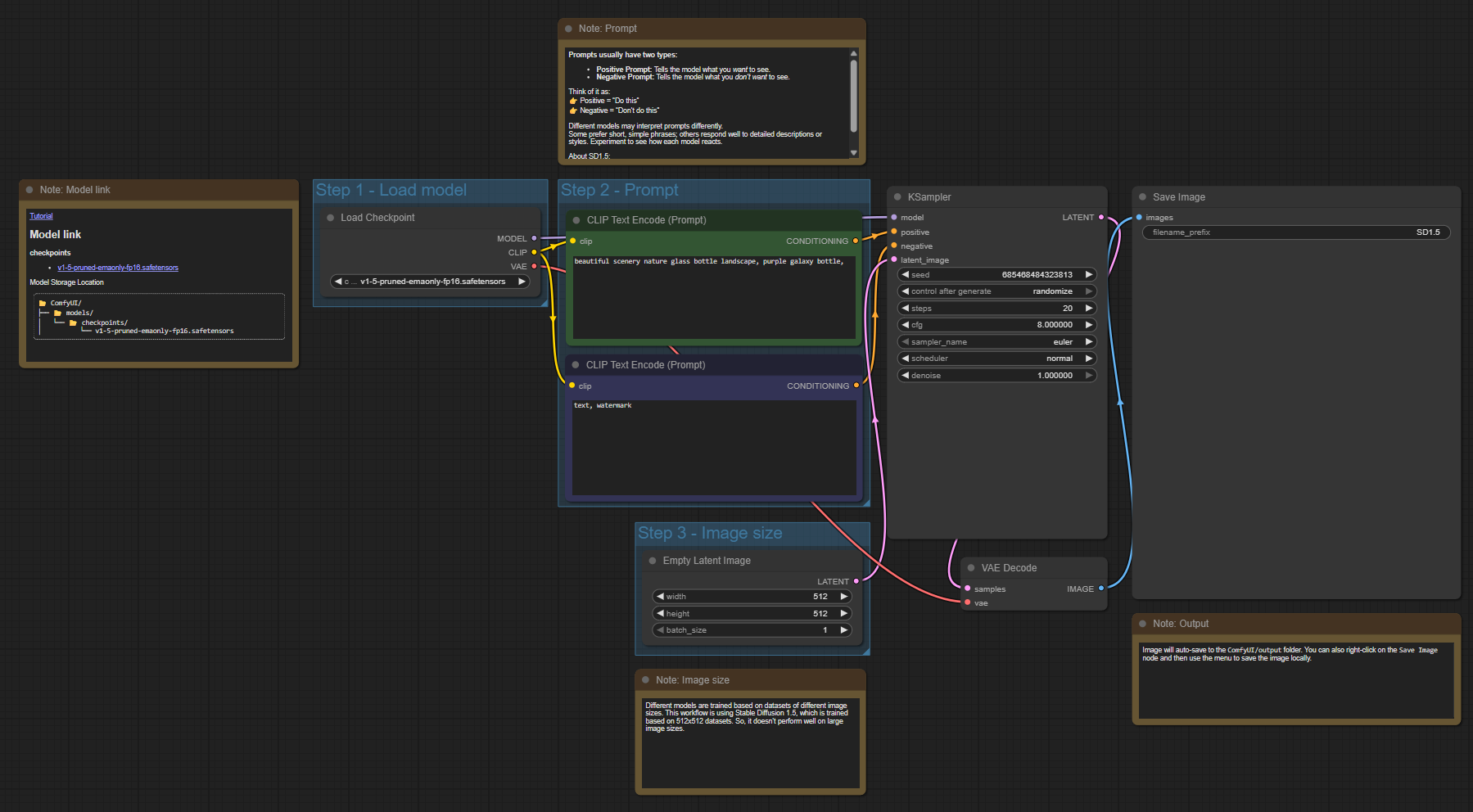
Task: Click the IMAGE output port on VAE Decode
Action: (1100, 589)
